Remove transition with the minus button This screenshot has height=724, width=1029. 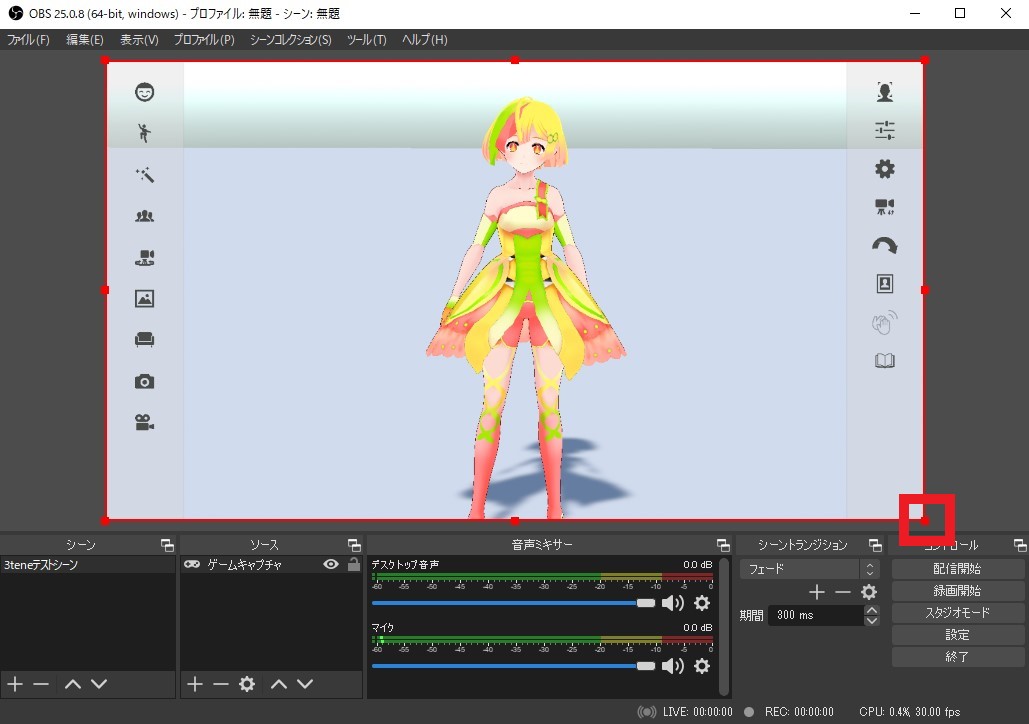(x=843, y=592)
